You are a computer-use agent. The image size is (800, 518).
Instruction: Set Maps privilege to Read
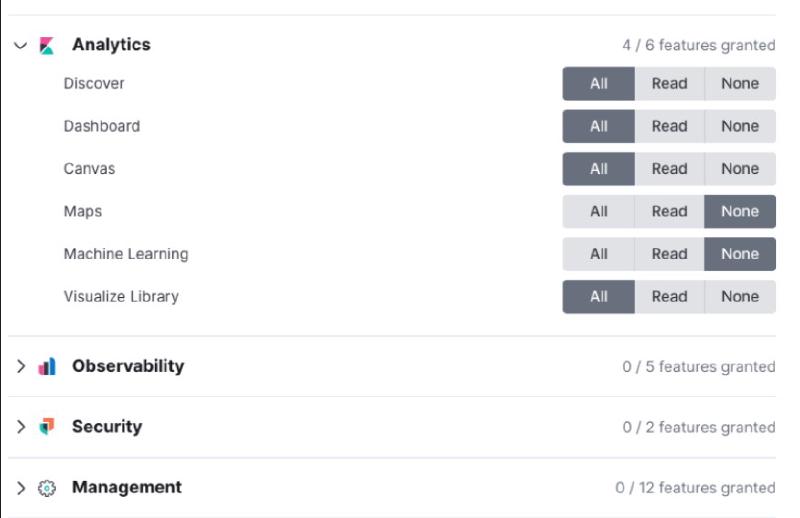tap(669, 212)
